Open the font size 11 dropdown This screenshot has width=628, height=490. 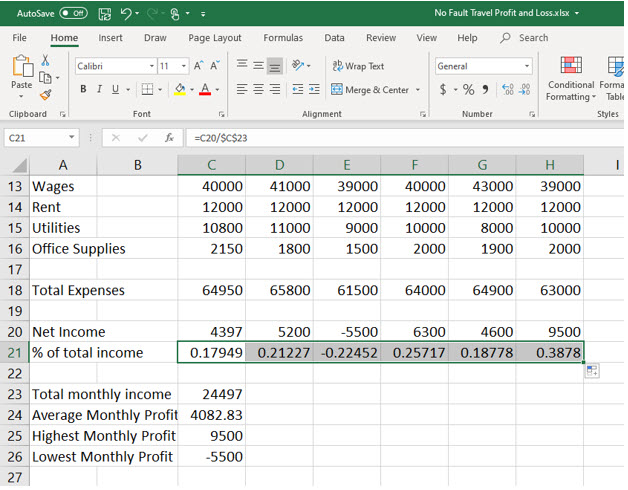183,66
